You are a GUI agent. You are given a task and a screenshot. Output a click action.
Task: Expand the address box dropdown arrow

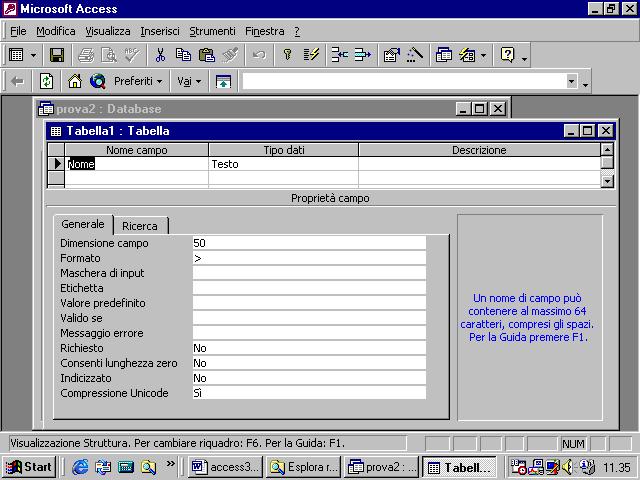coord(571,82)
